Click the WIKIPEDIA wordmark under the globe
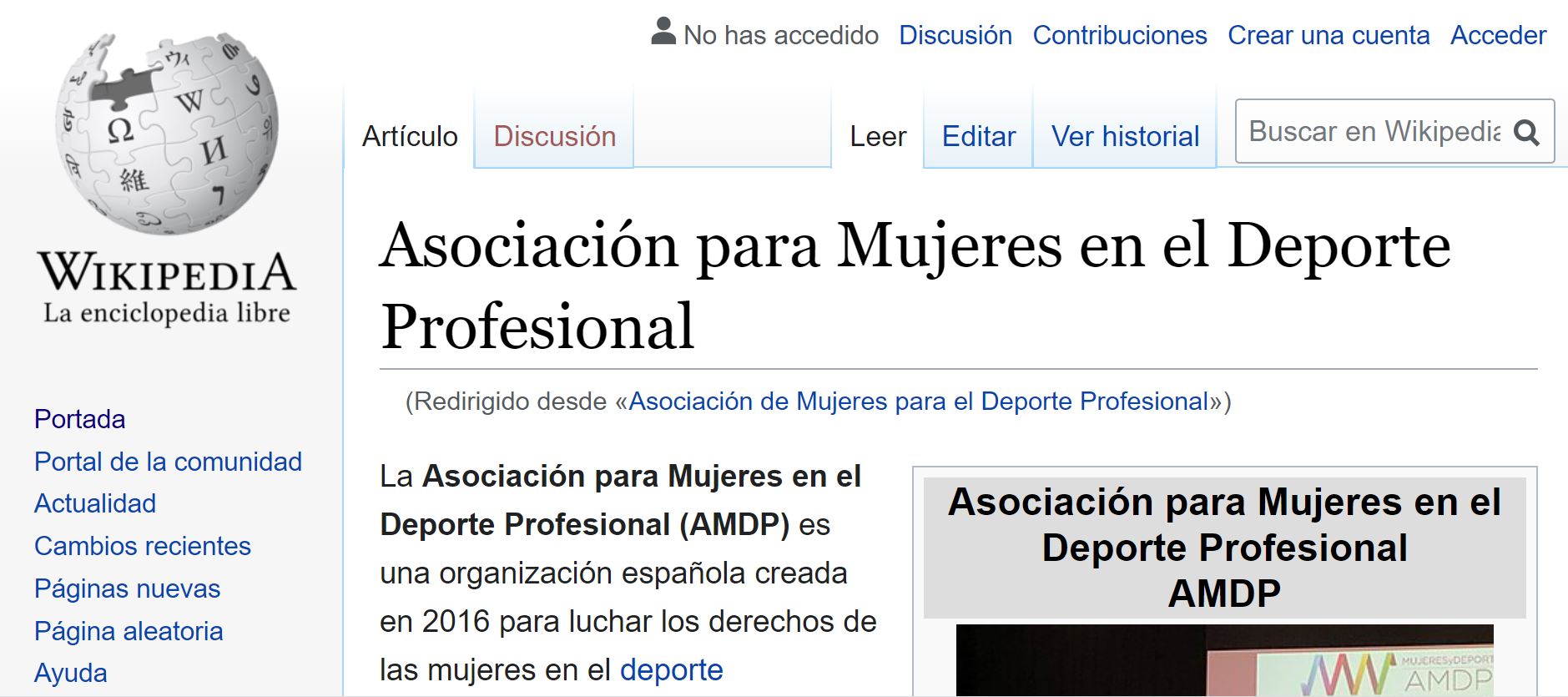 click(x=167, y=273)
